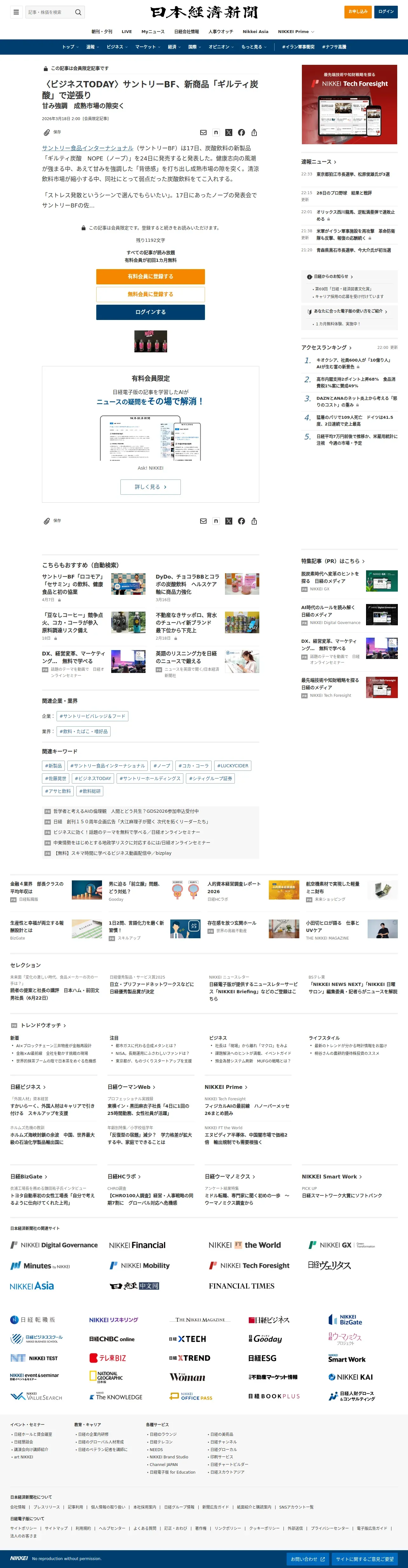Share to X using the icon under the headline
Screen dimensions: 408x1568
tap(229, 132)
